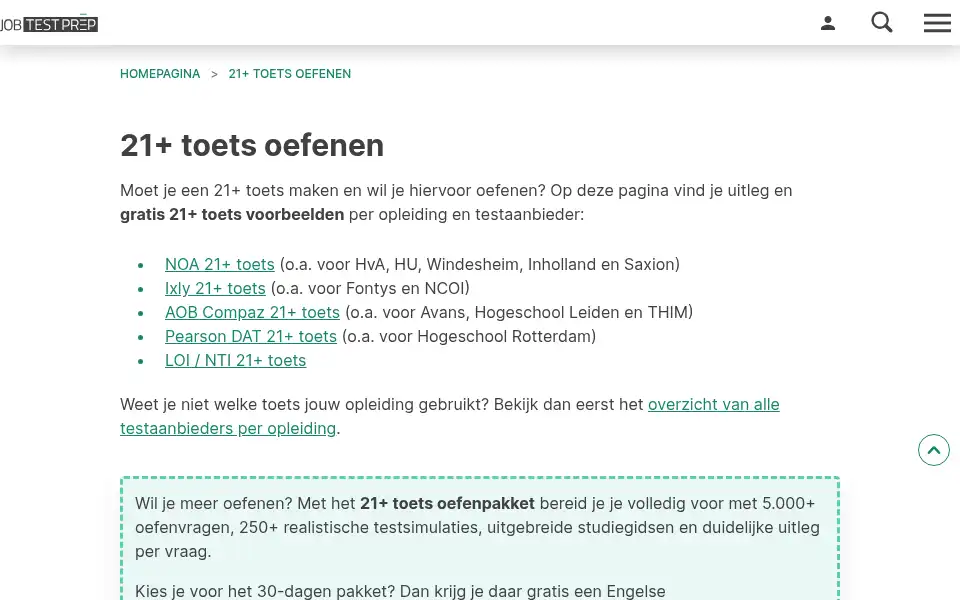The width and height of the screenshot is (960, 600).
Task: Click the bold text '21+ toets oefenpakket'
Action: 447,503
